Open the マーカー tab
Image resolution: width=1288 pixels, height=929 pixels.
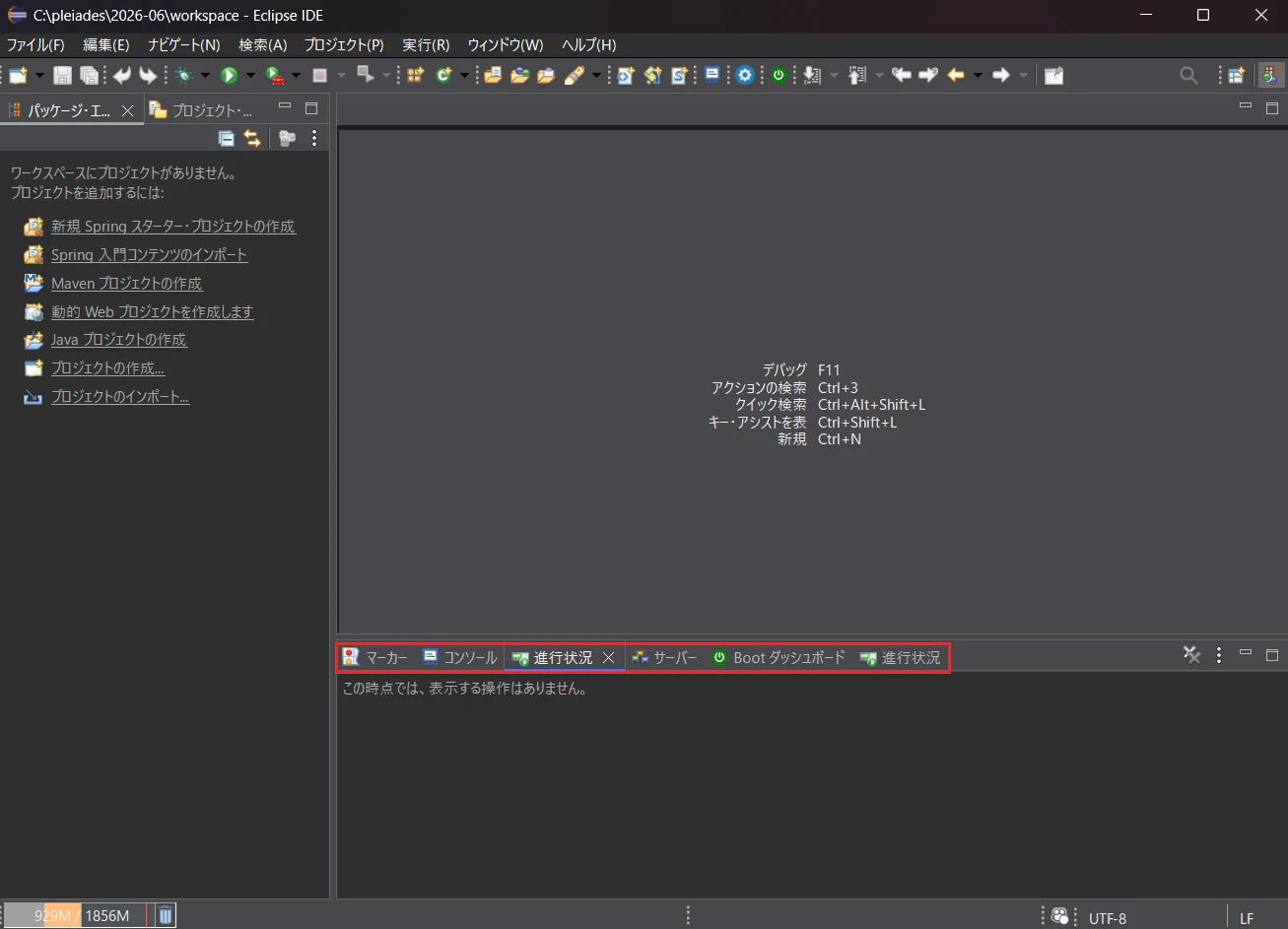(x=375, y=657)
